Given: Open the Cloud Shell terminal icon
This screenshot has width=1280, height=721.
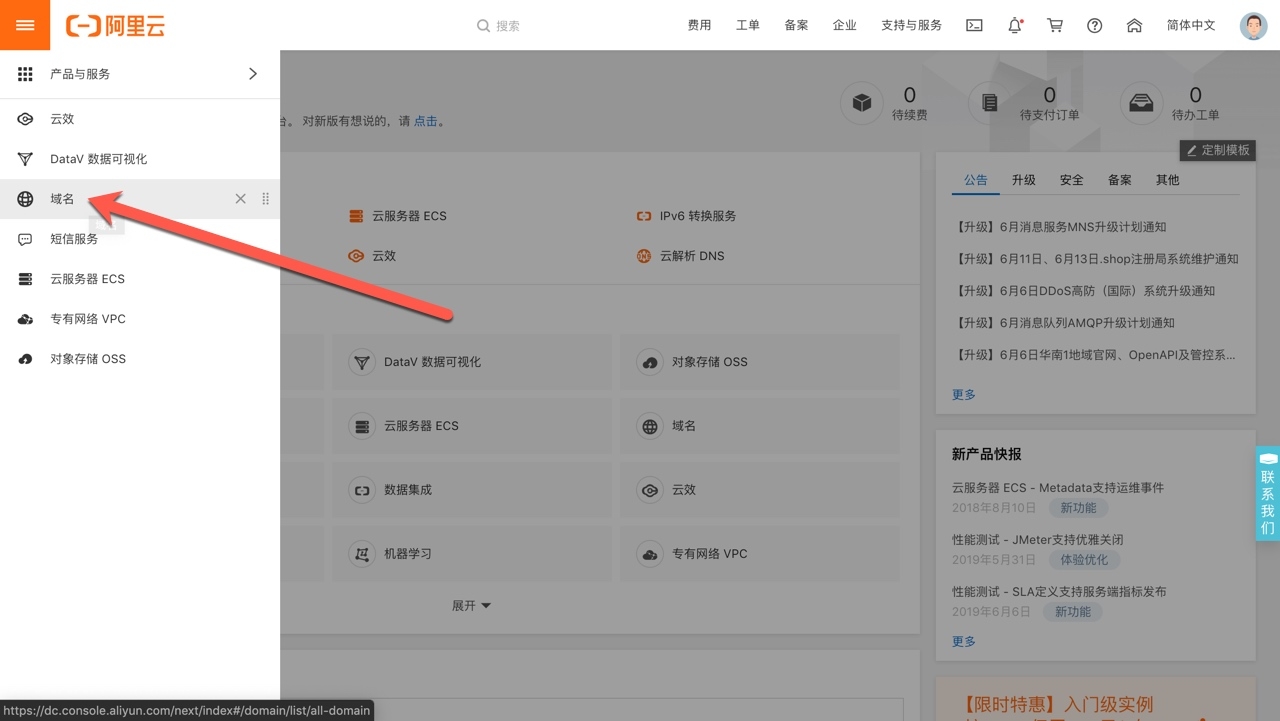Looking at the screenshot, I should [x=974, y=26].
